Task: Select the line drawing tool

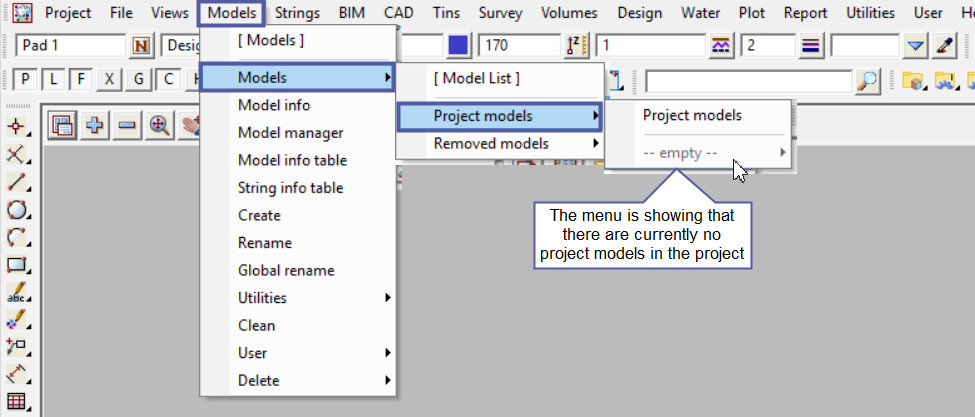Action: tap(17, 183)
